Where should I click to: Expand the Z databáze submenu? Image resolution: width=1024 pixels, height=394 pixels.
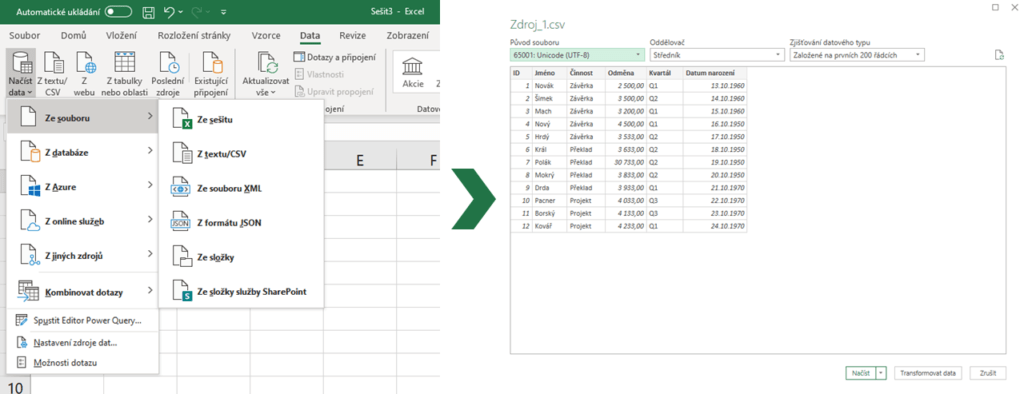coord(82,152)
